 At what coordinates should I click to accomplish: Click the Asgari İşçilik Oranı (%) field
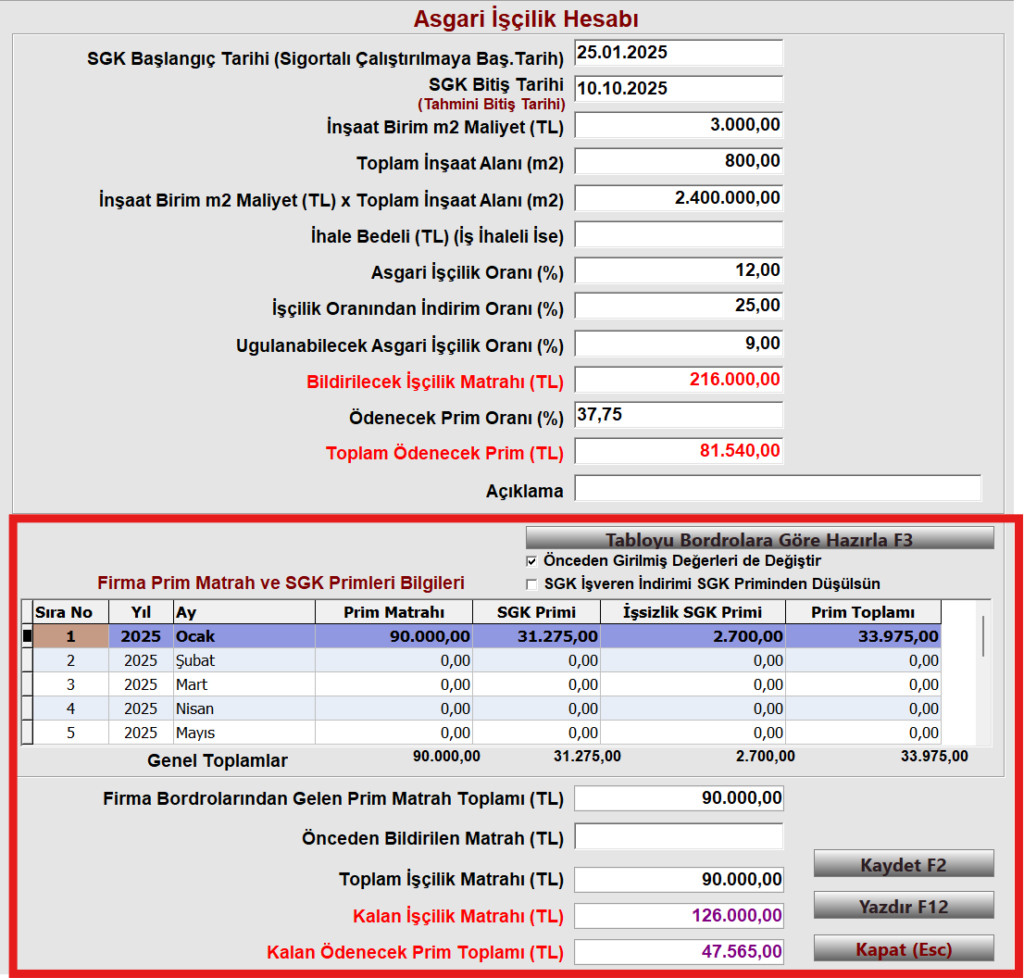coord(679,270)
